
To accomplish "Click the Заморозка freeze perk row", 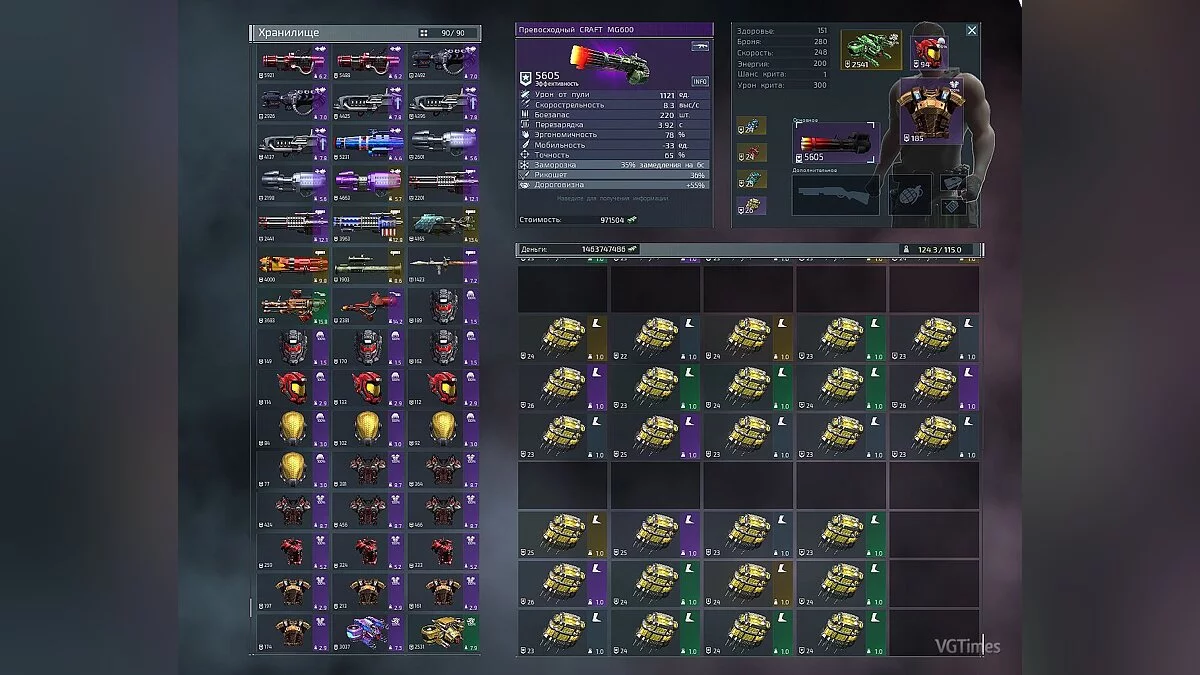I will click(x=615, y=164).
